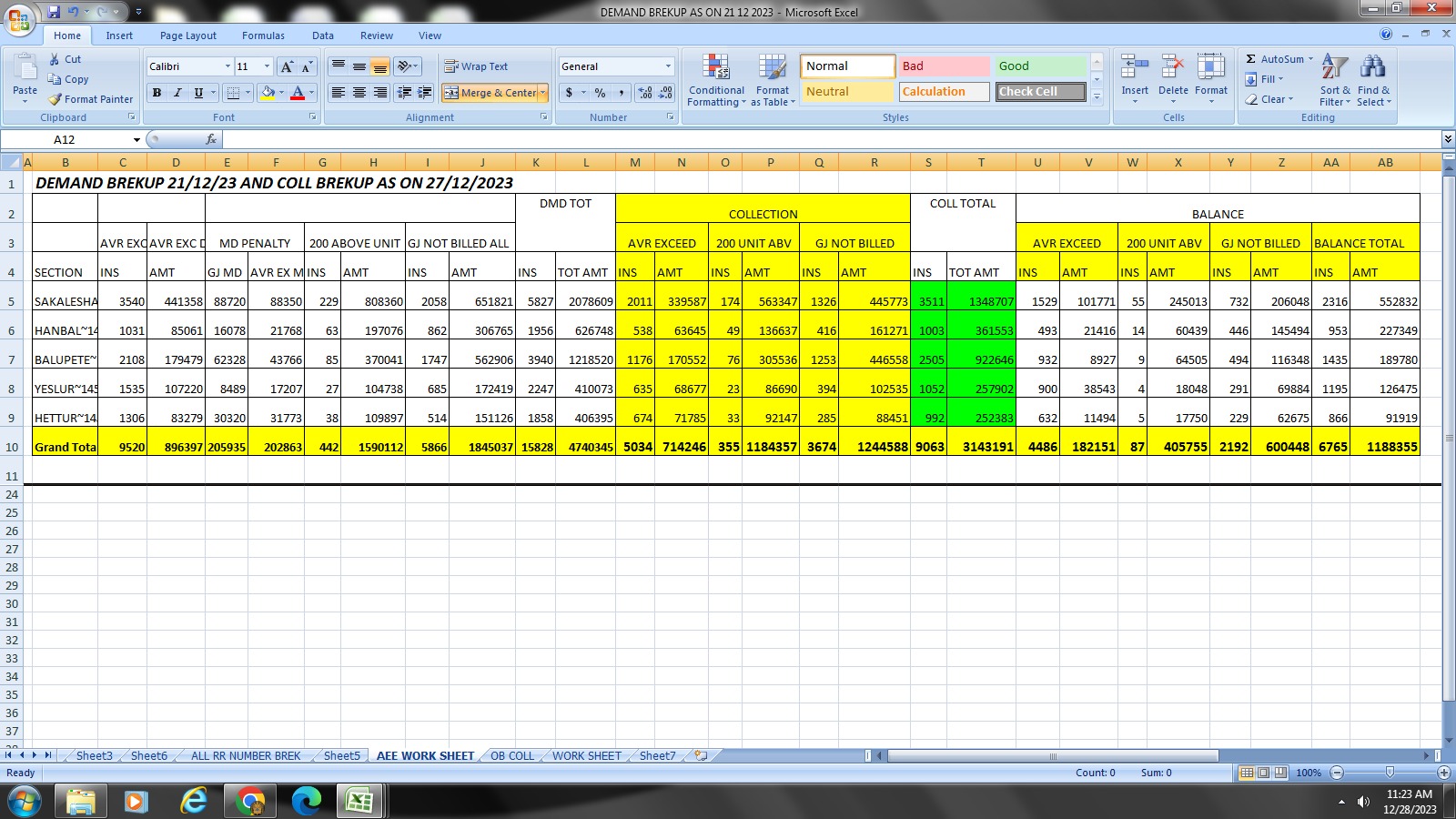Apply fill color bucket swatch

tap(268, 93)
